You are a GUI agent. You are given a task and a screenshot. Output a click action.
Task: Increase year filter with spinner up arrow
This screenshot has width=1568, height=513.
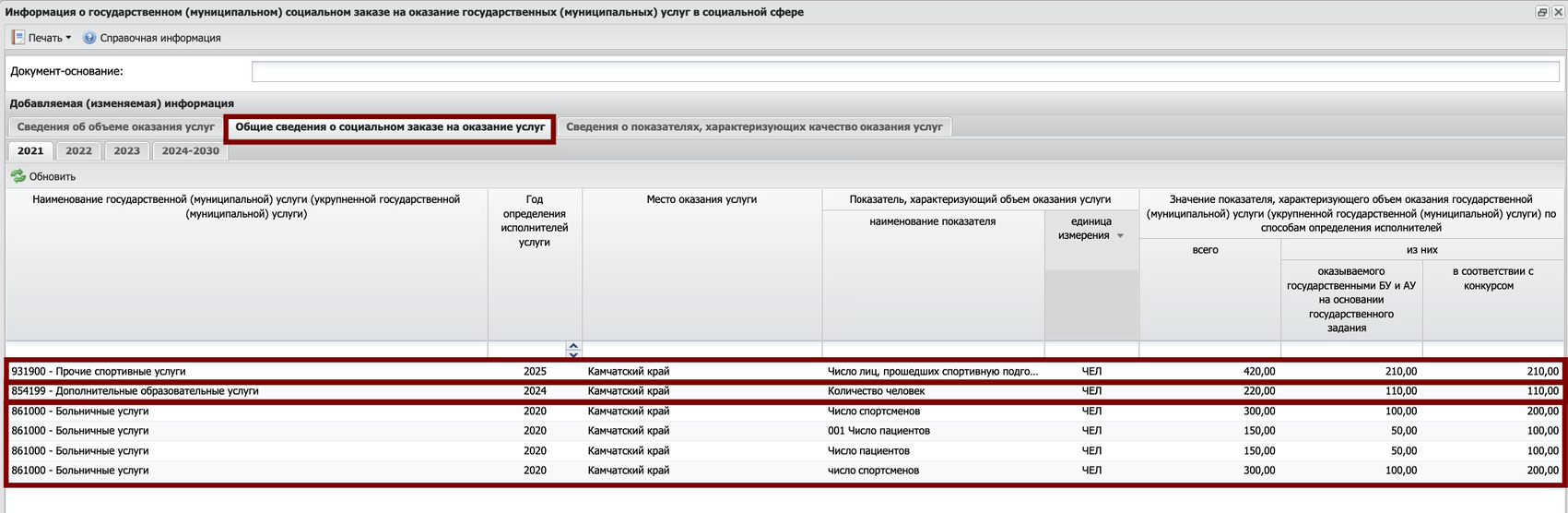point(573,346)
